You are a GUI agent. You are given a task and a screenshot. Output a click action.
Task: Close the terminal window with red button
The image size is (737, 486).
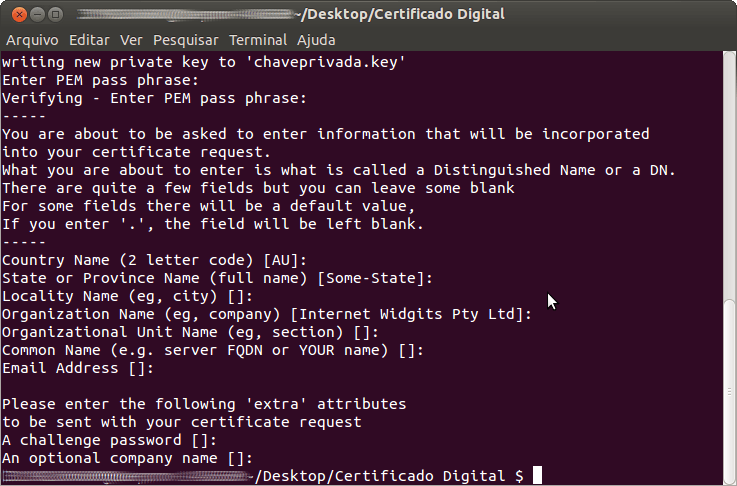19,15
